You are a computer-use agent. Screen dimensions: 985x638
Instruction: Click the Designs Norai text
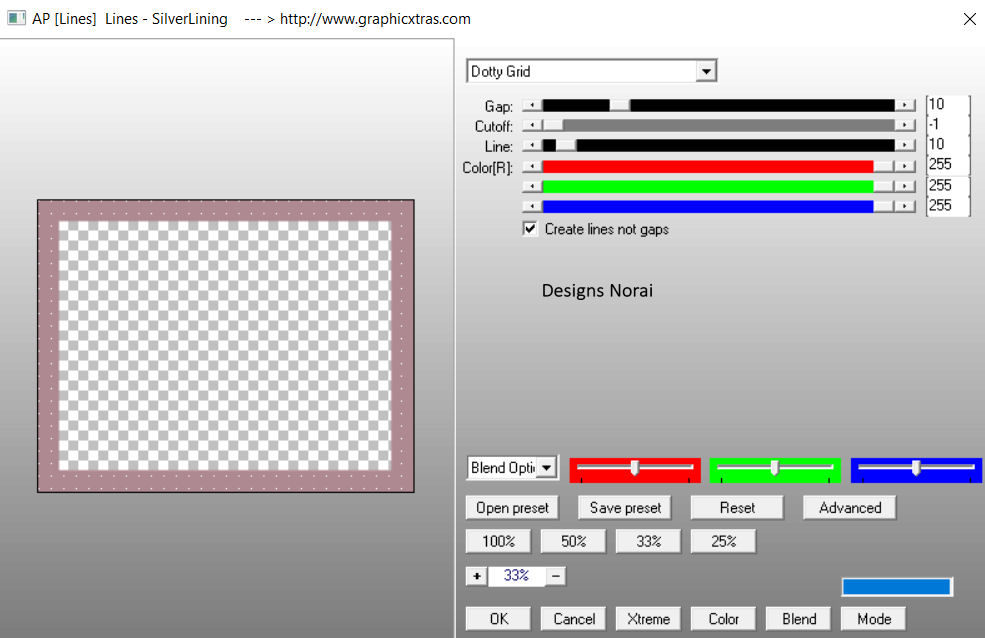tap(597, 291)
